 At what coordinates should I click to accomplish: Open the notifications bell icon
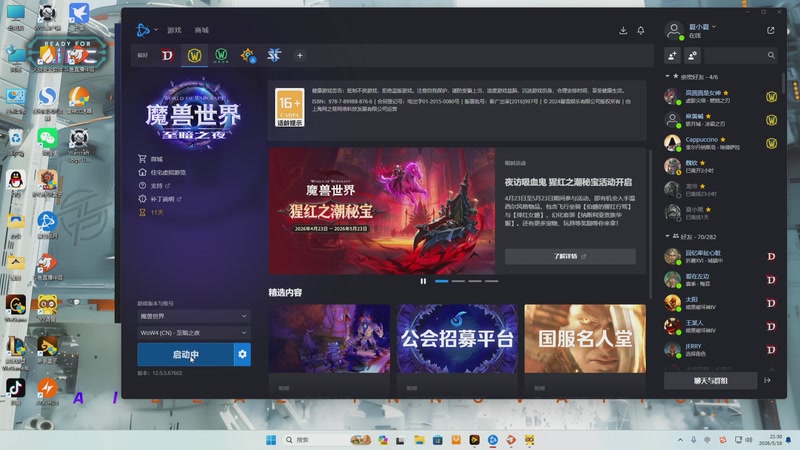[x=641, y=31]
